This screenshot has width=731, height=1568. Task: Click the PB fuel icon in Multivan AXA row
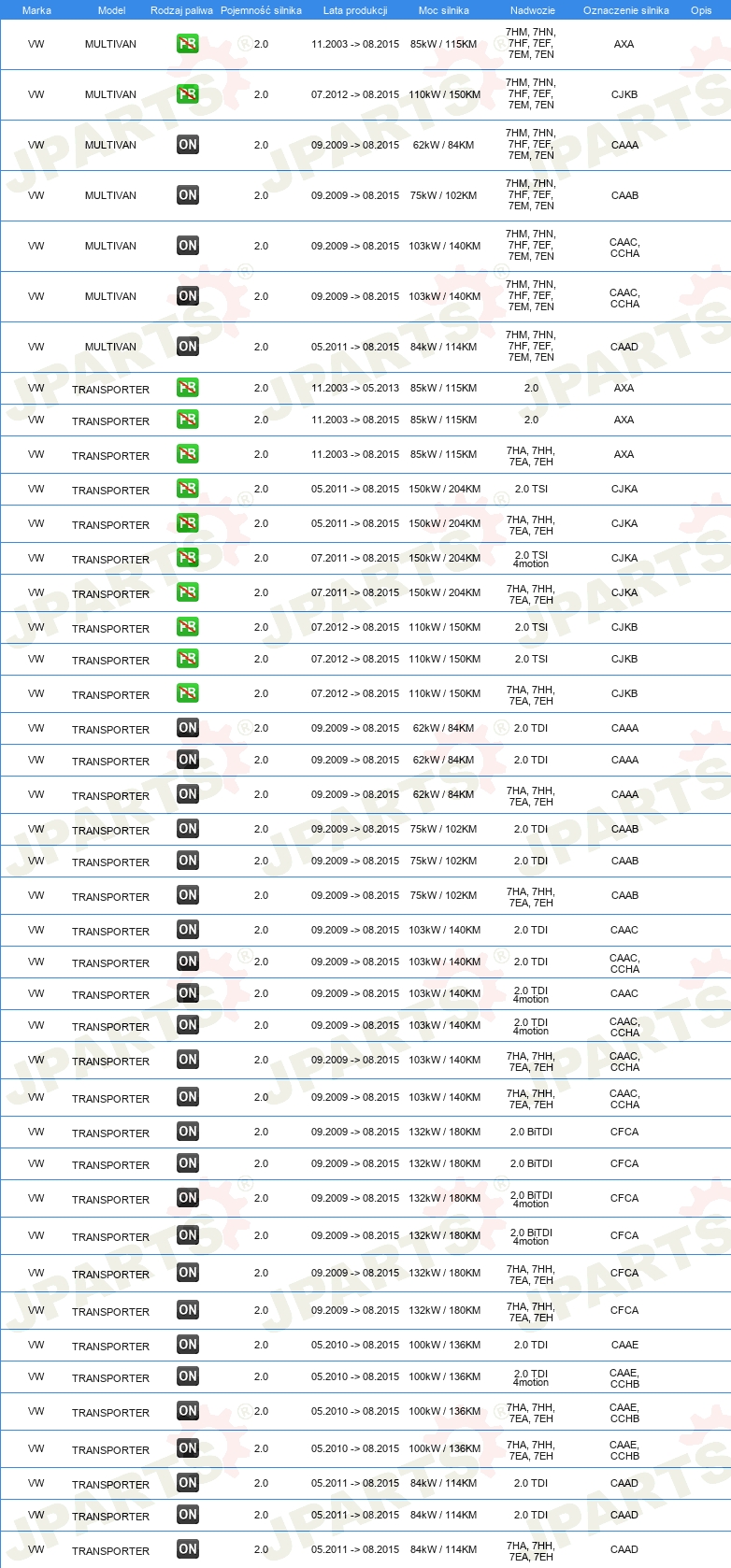pyautogui.click(x=188, y=44)
